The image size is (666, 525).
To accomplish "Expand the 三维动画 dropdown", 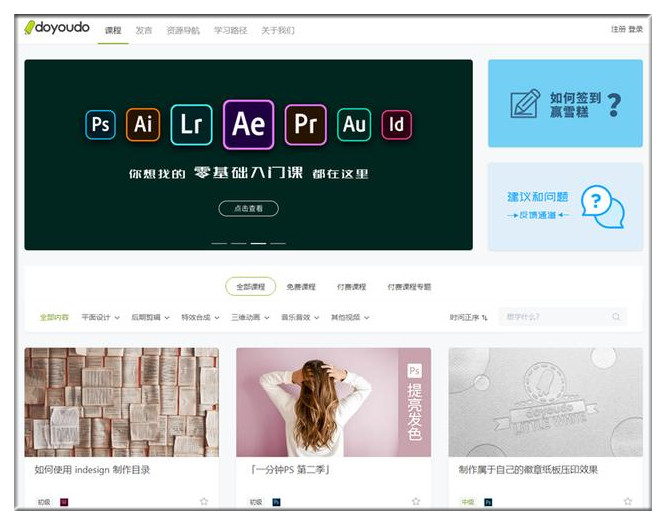I will 250,317.
